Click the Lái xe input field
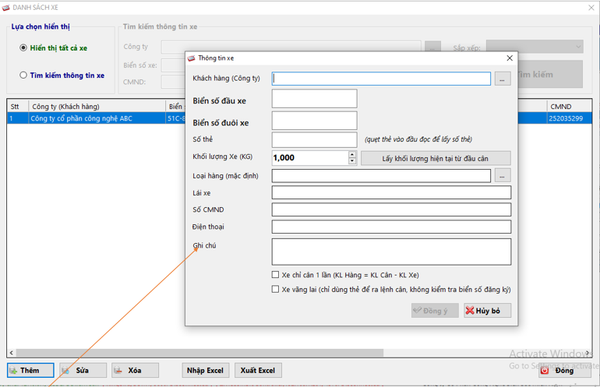600x387 pixels. pyautogui.click(x=391, y=193)
